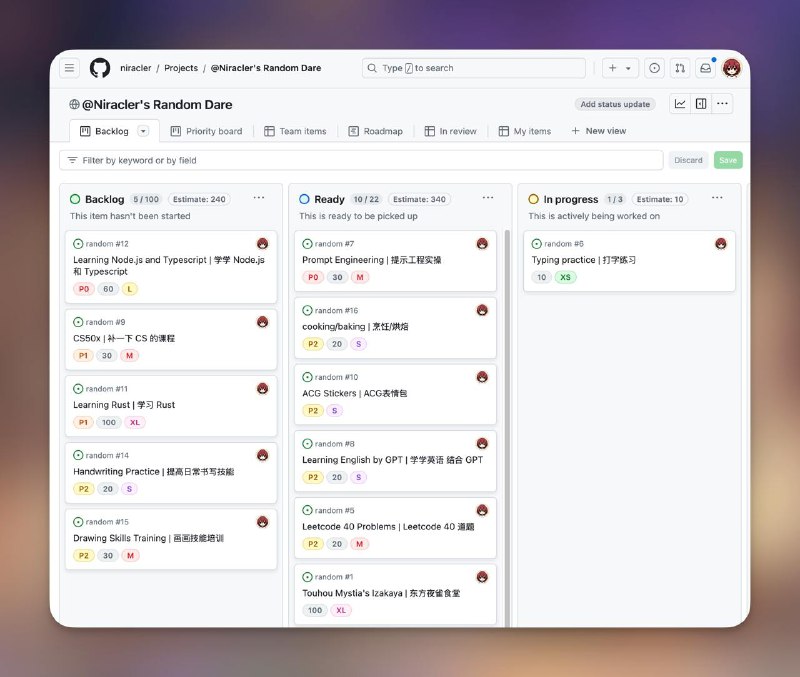Screen dimensions: 800x677
Task: Click the filter icon in the filter bar
Action: pos(72,160)
